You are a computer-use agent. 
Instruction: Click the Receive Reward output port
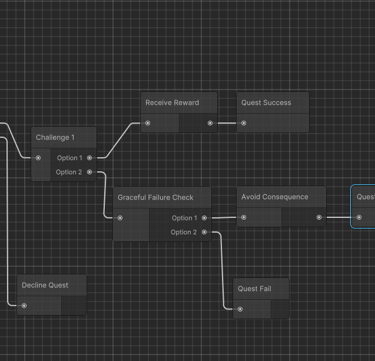pyautogui.click(x=210, y=123)
